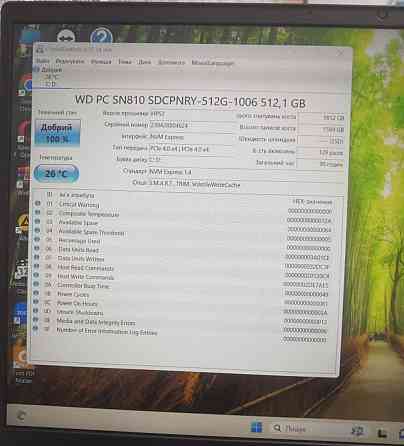The height and width of the screenshot is (446, 404).
Task: Open the Файл menu
Action: 43,61
